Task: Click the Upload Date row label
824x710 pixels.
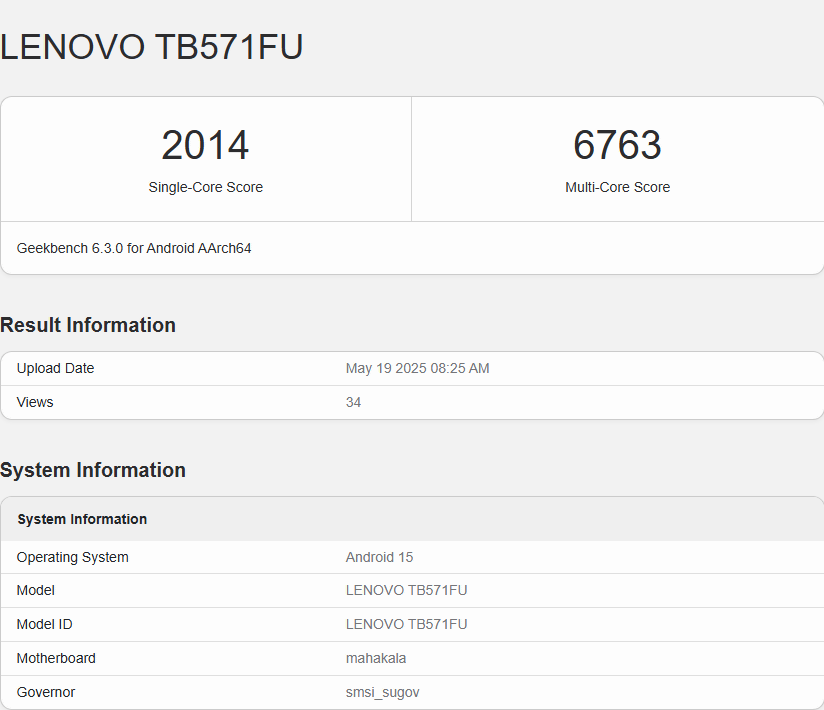Action: pos(55,368)
